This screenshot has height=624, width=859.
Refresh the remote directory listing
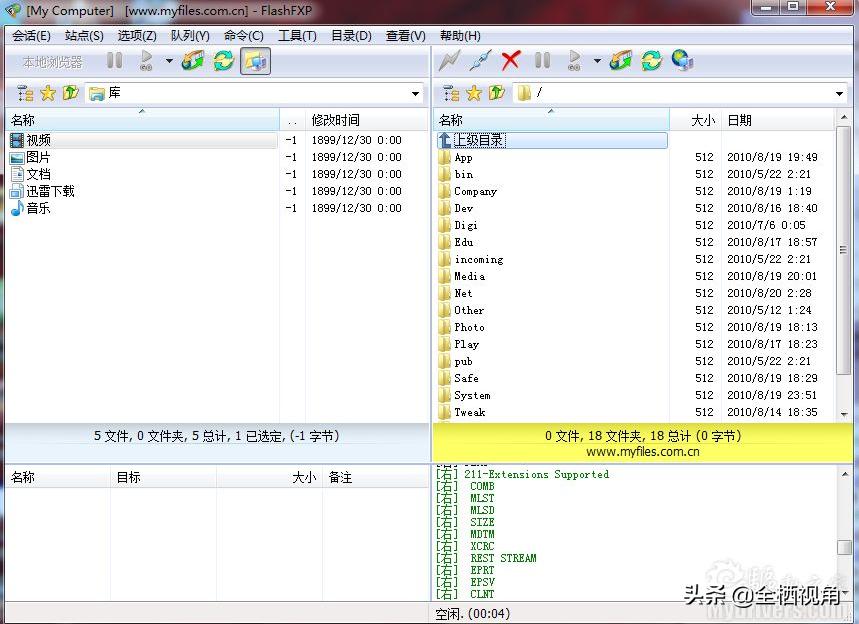click(x=651, y=60)
